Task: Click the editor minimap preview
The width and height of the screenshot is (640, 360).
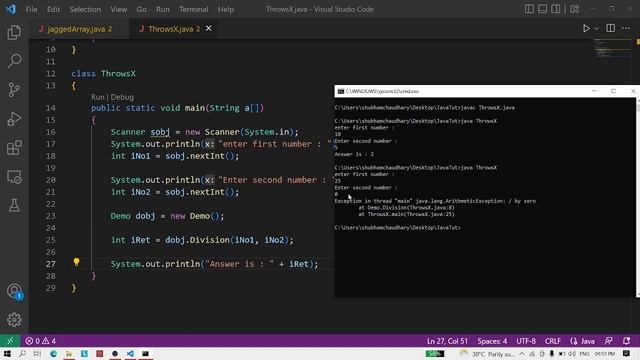Action: point(612,49)
